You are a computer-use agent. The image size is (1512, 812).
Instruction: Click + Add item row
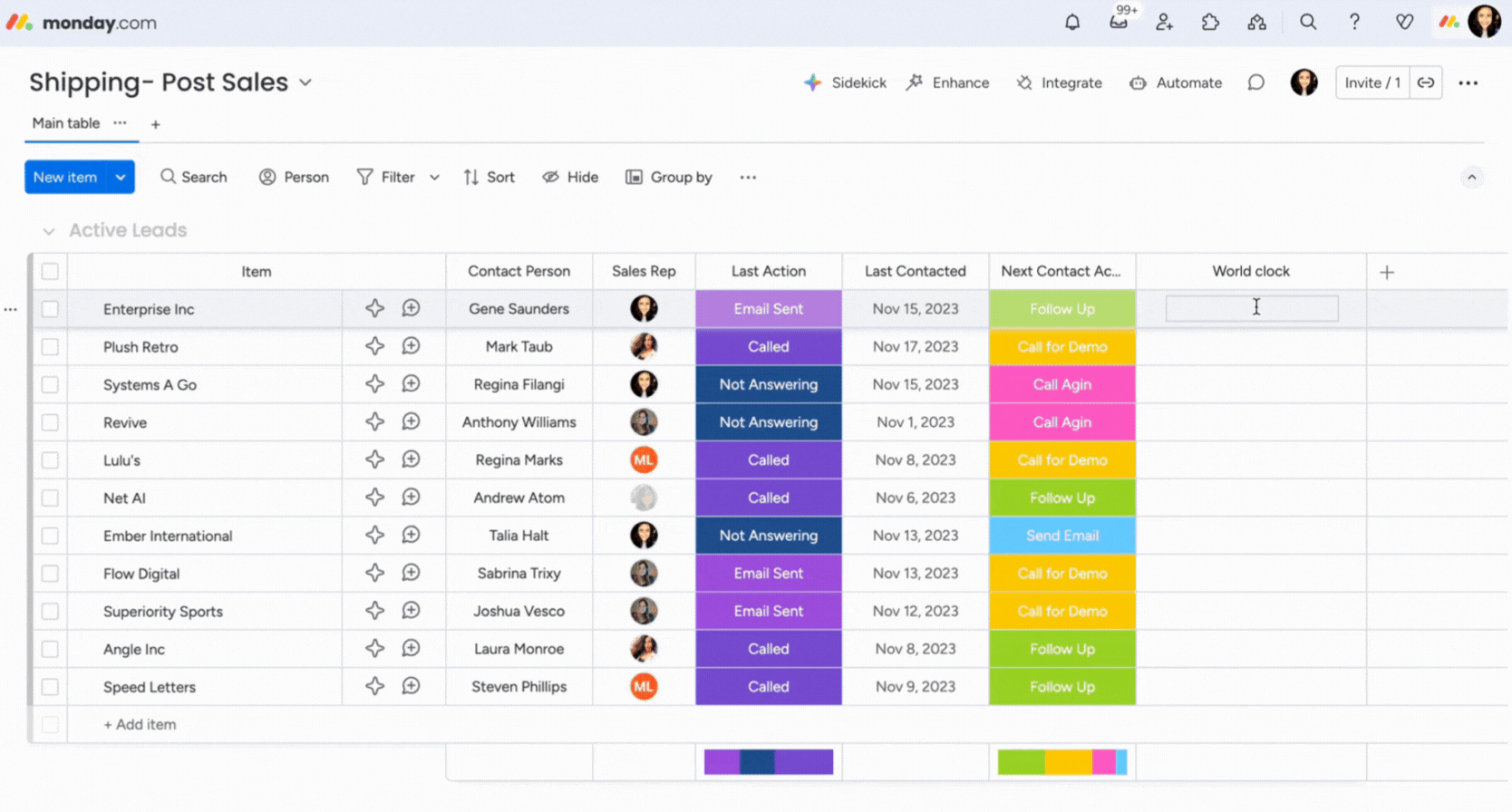click(x=140, y=724)
